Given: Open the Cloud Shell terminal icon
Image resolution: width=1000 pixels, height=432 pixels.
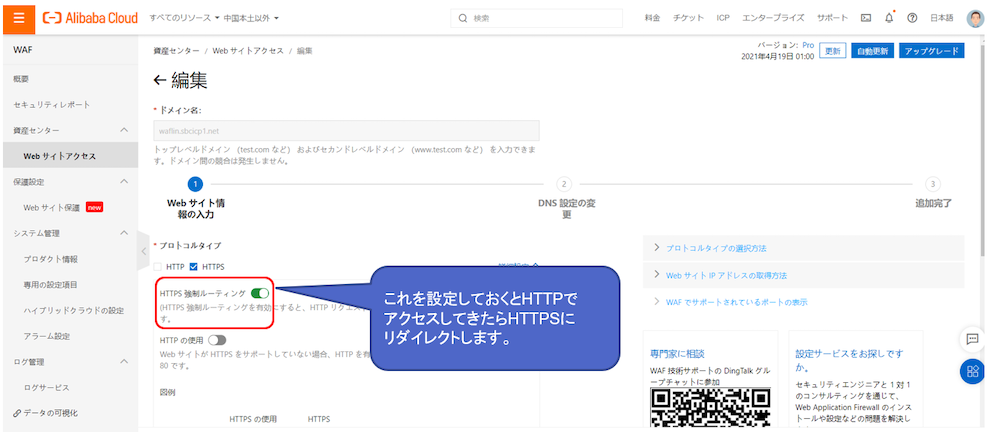Looking at the screenshot, I should (x=865, y=18).
